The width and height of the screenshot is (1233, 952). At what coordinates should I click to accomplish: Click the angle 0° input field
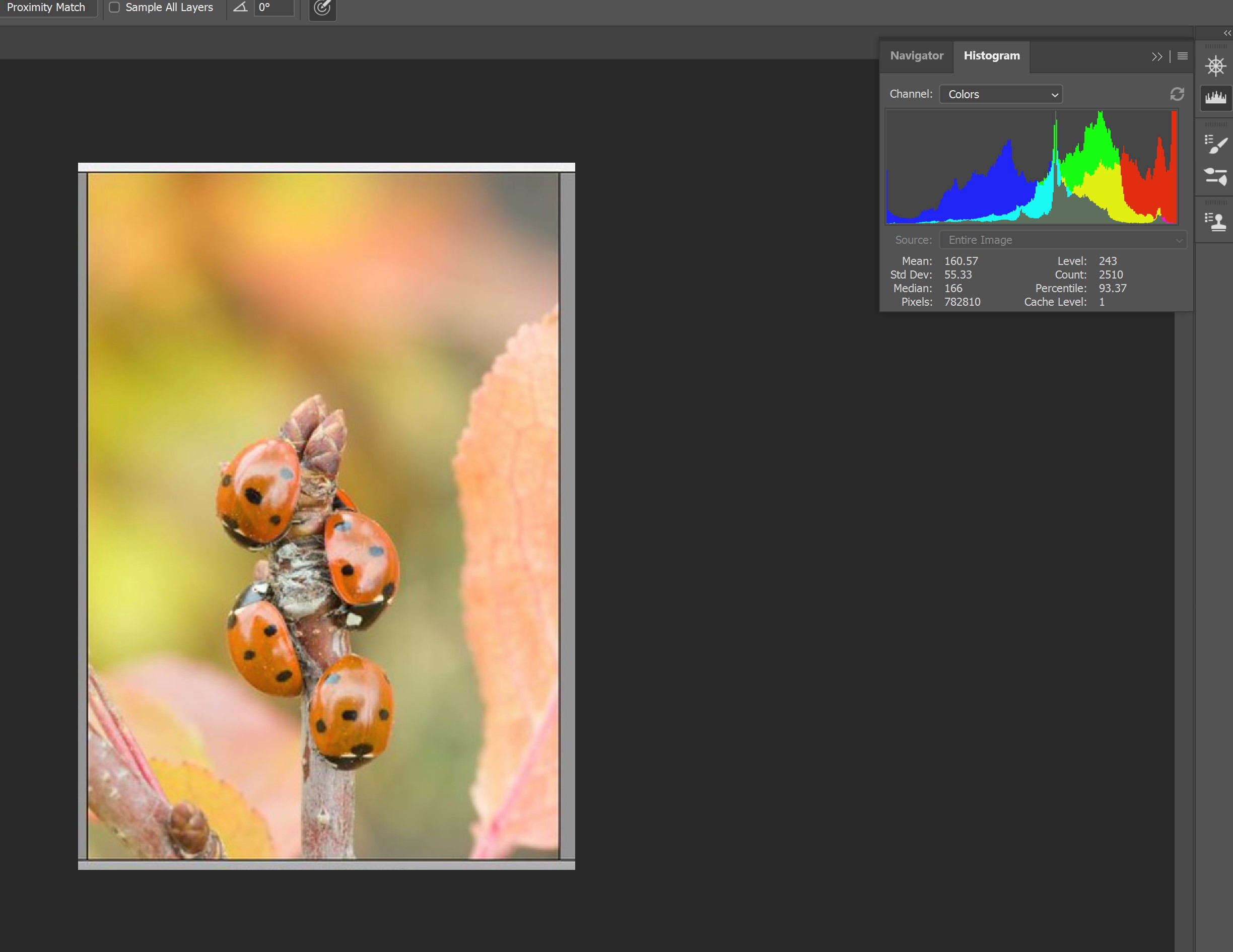[x=274, y=8]
